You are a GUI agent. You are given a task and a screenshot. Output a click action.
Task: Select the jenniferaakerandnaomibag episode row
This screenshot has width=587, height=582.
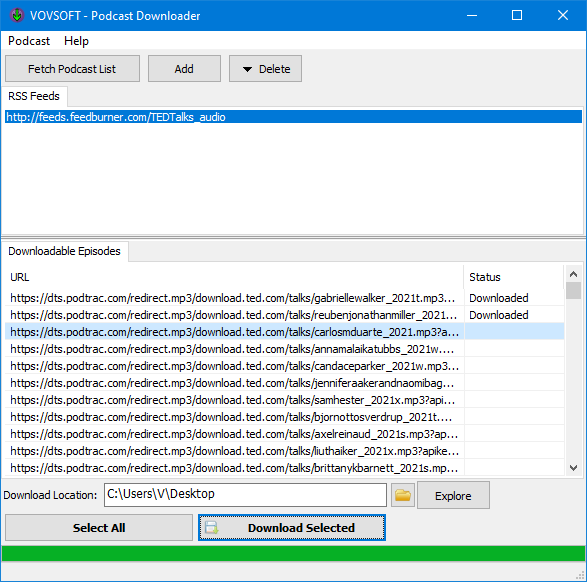pos(285,383)
